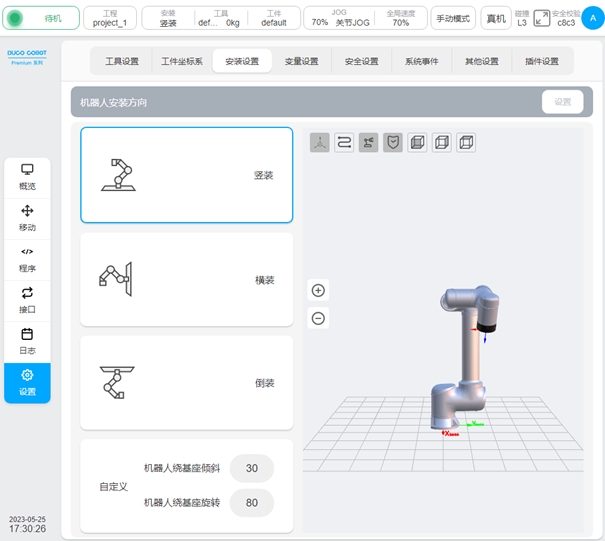
Task: Click the 设置 apply button
Action: coord(562,102)
